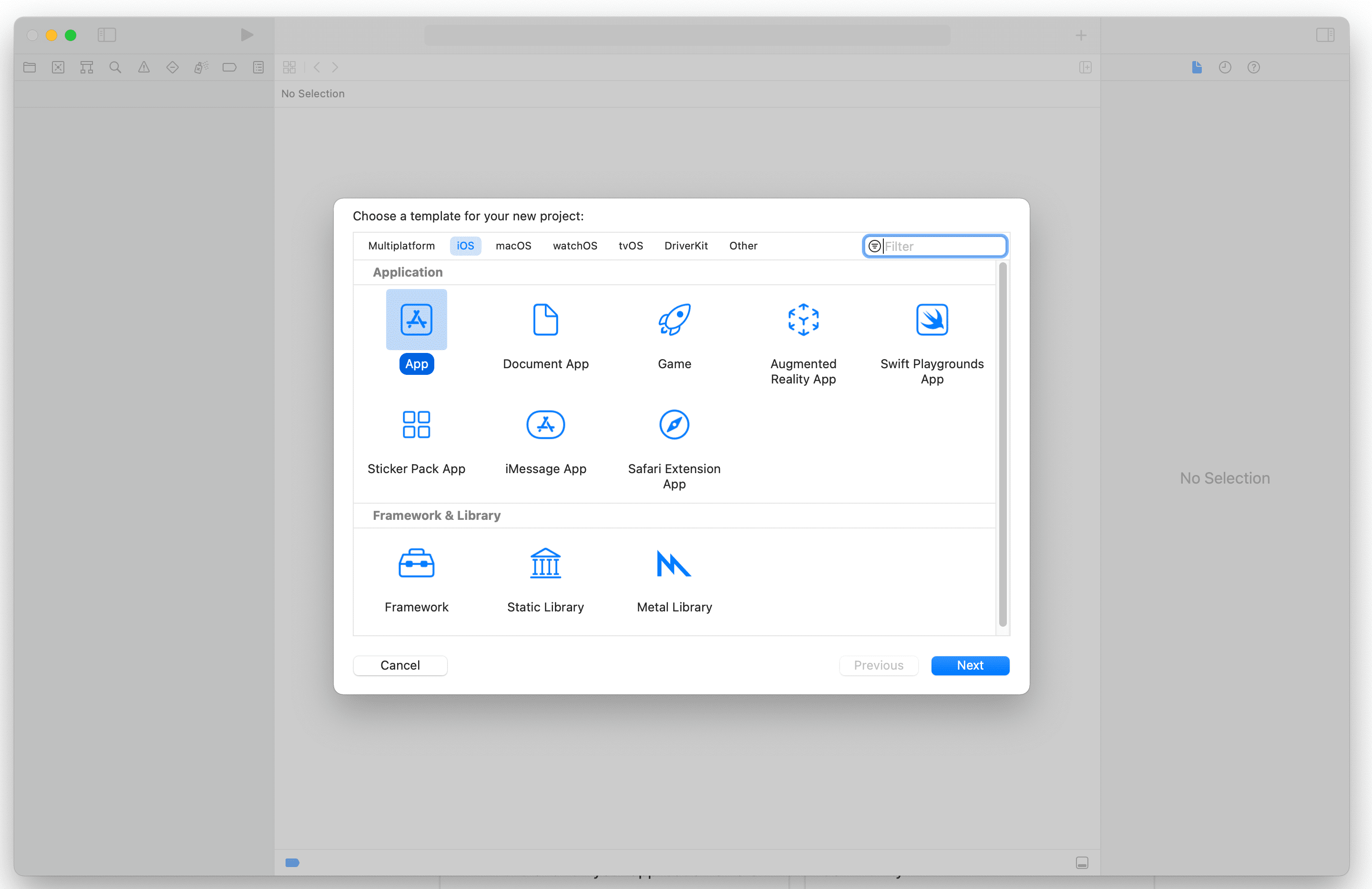1372x889 pixels.
Task: Click the Cancel button
Action: pos(399,665)
